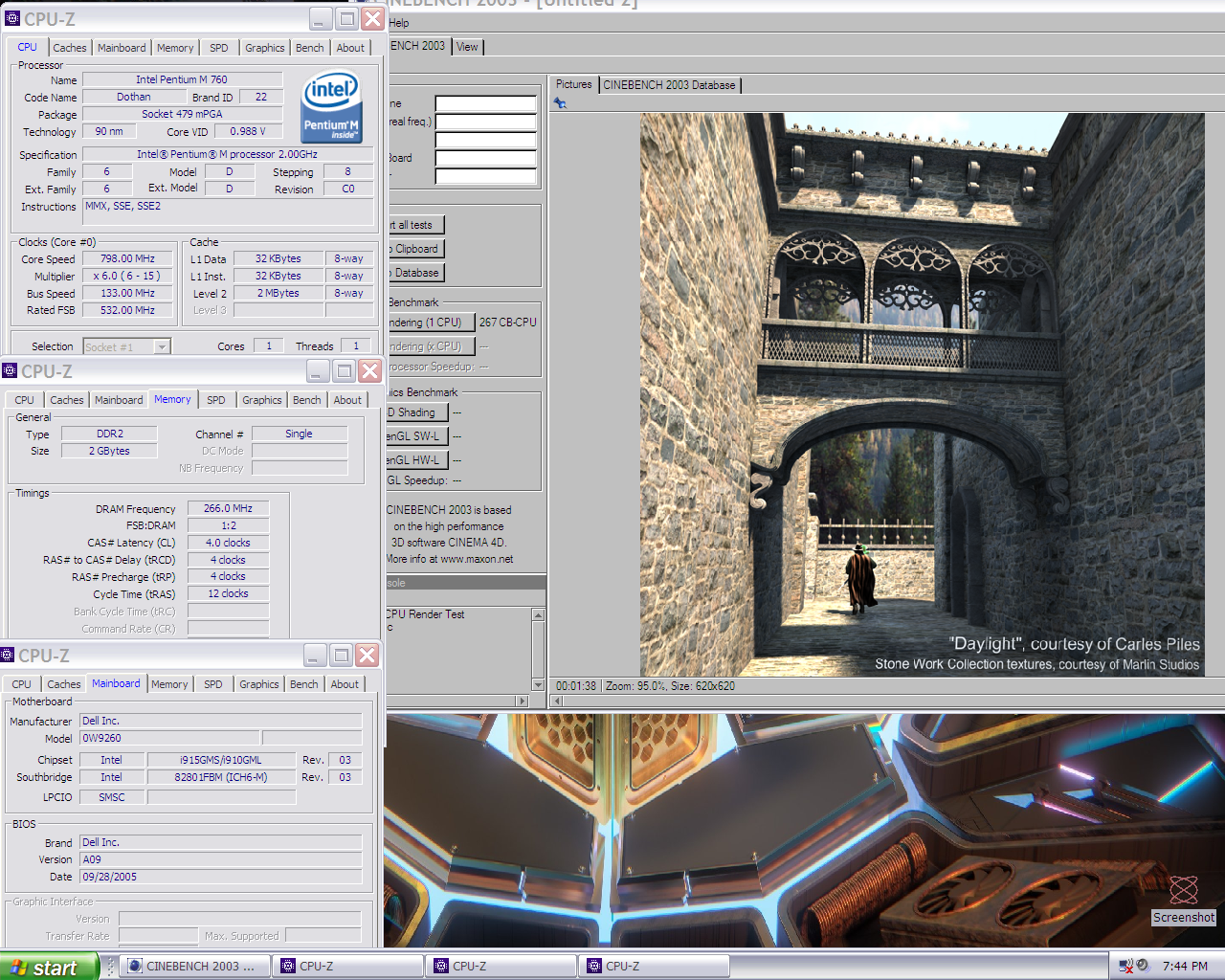Click the Windows start button
This screenshot has height=980, width=1225.
(x=48, y=967)
